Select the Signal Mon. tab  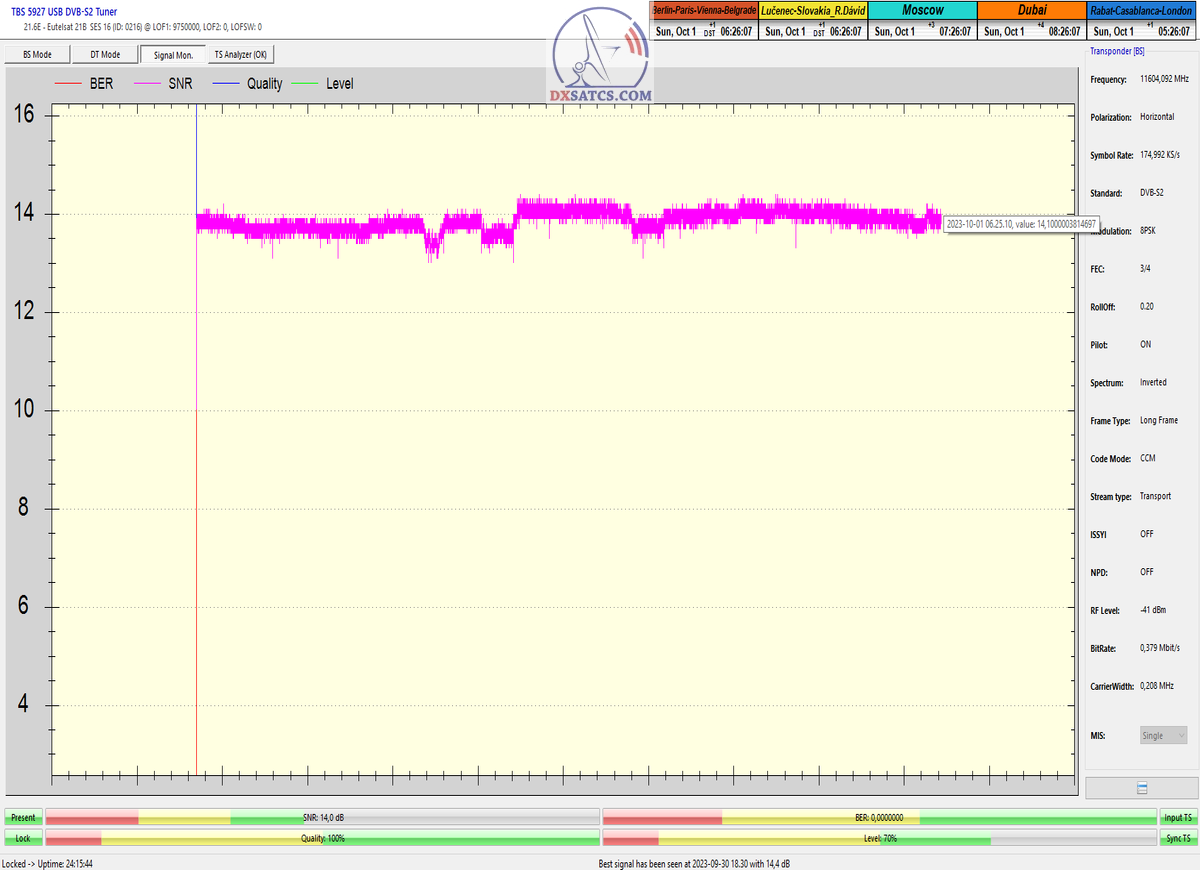[x=172, y=55]
